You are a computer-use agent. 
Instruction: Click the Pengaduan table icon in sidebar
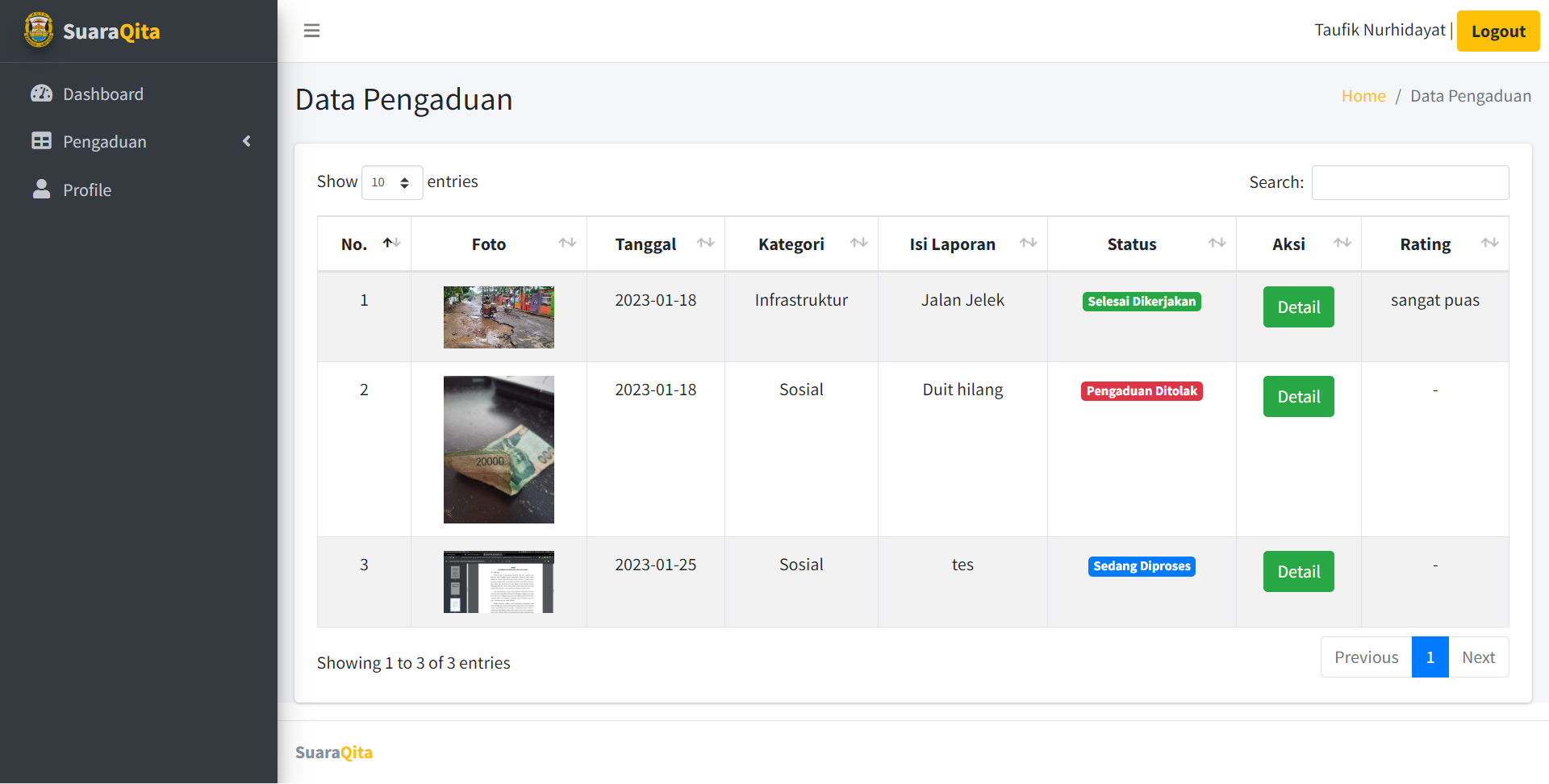coord(41,141)
